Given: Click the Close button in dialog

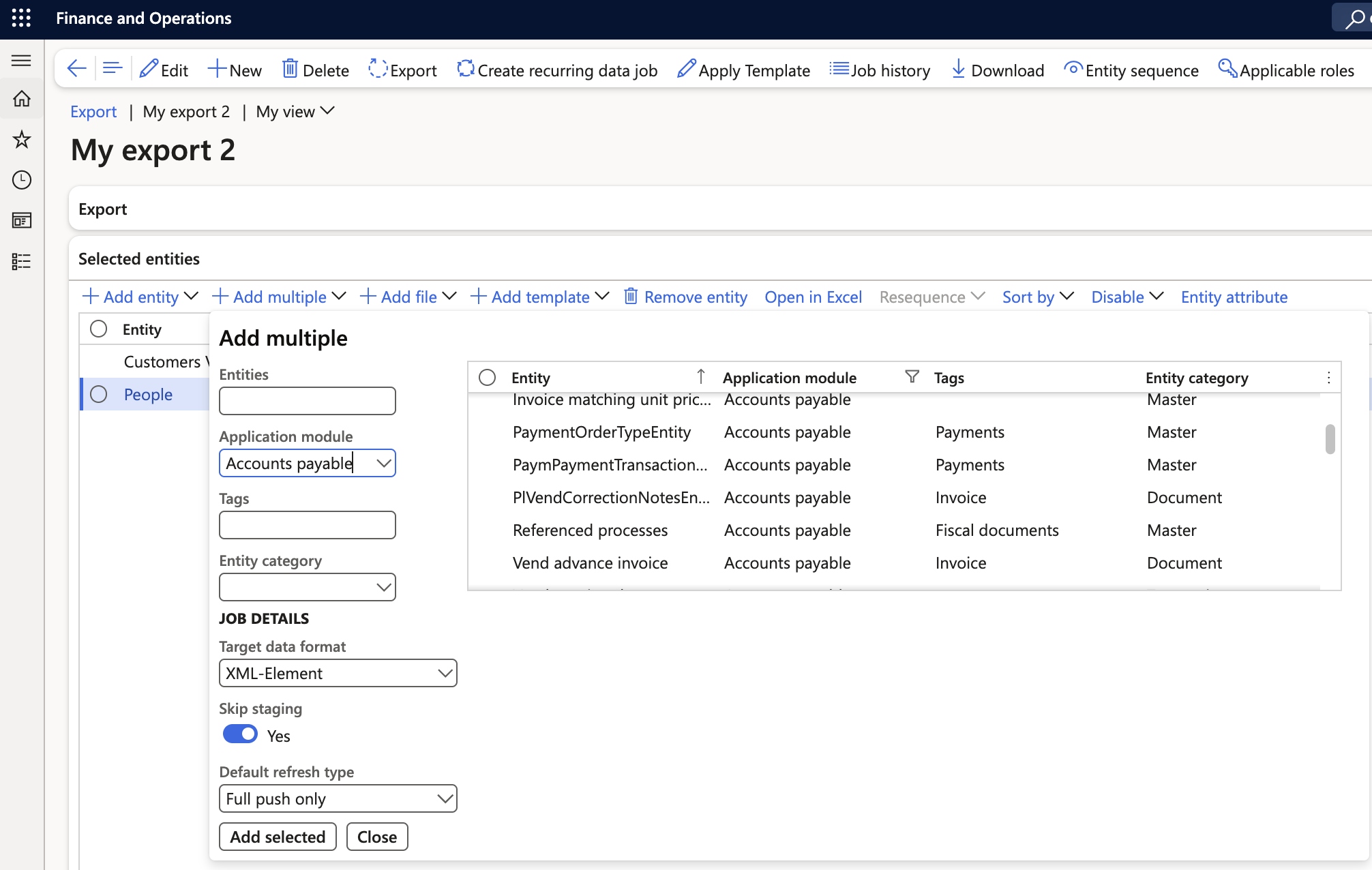Looking at the screenshot, I should (377, 837).
